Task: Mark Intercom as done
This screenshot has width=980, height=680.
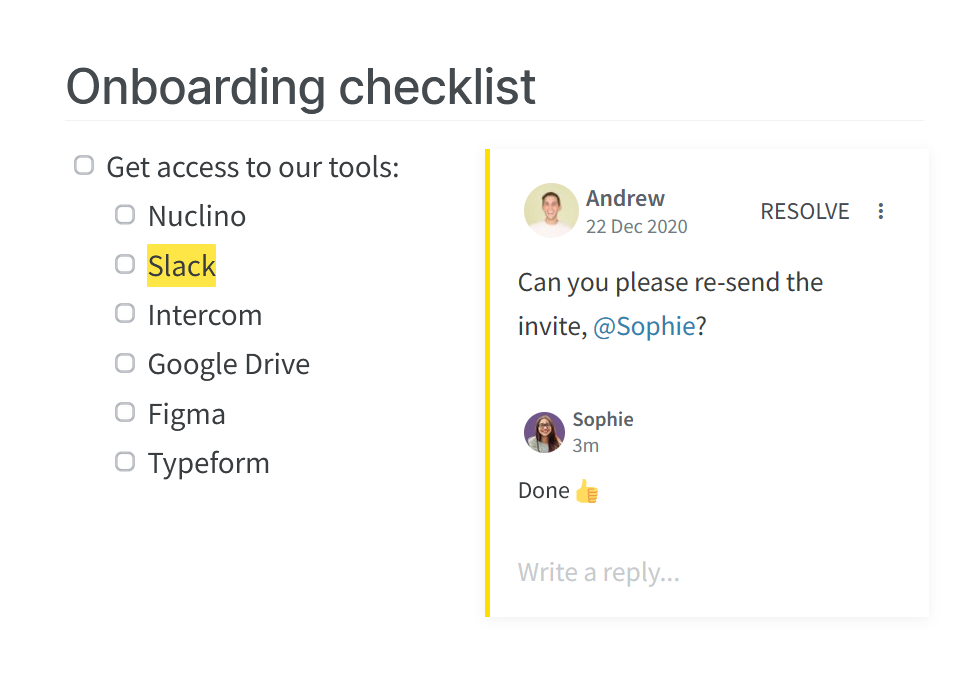Action: [125, 313]
